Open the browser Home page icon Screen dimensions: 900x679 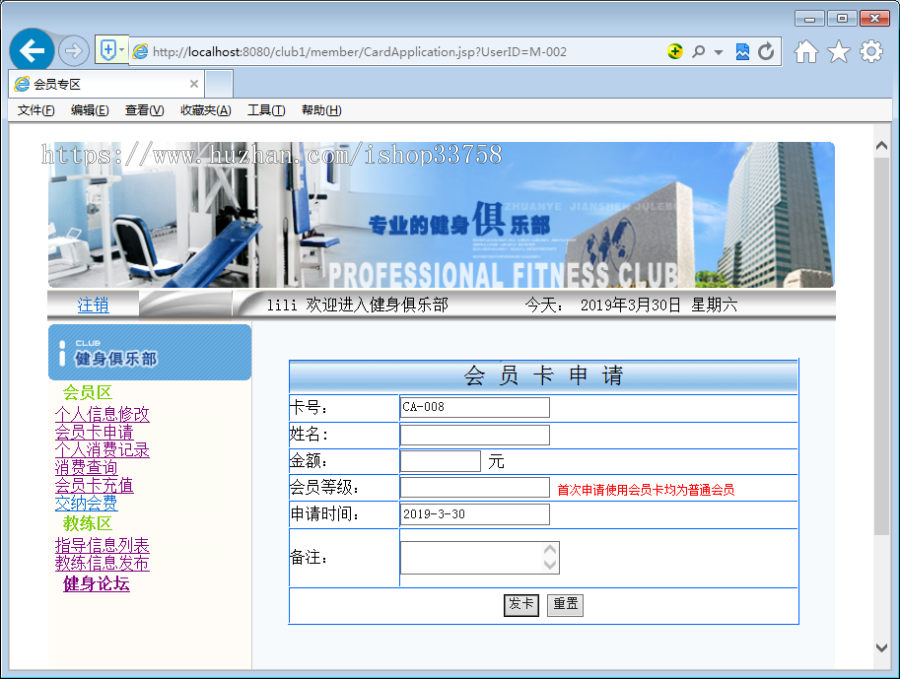coord(806,50)
